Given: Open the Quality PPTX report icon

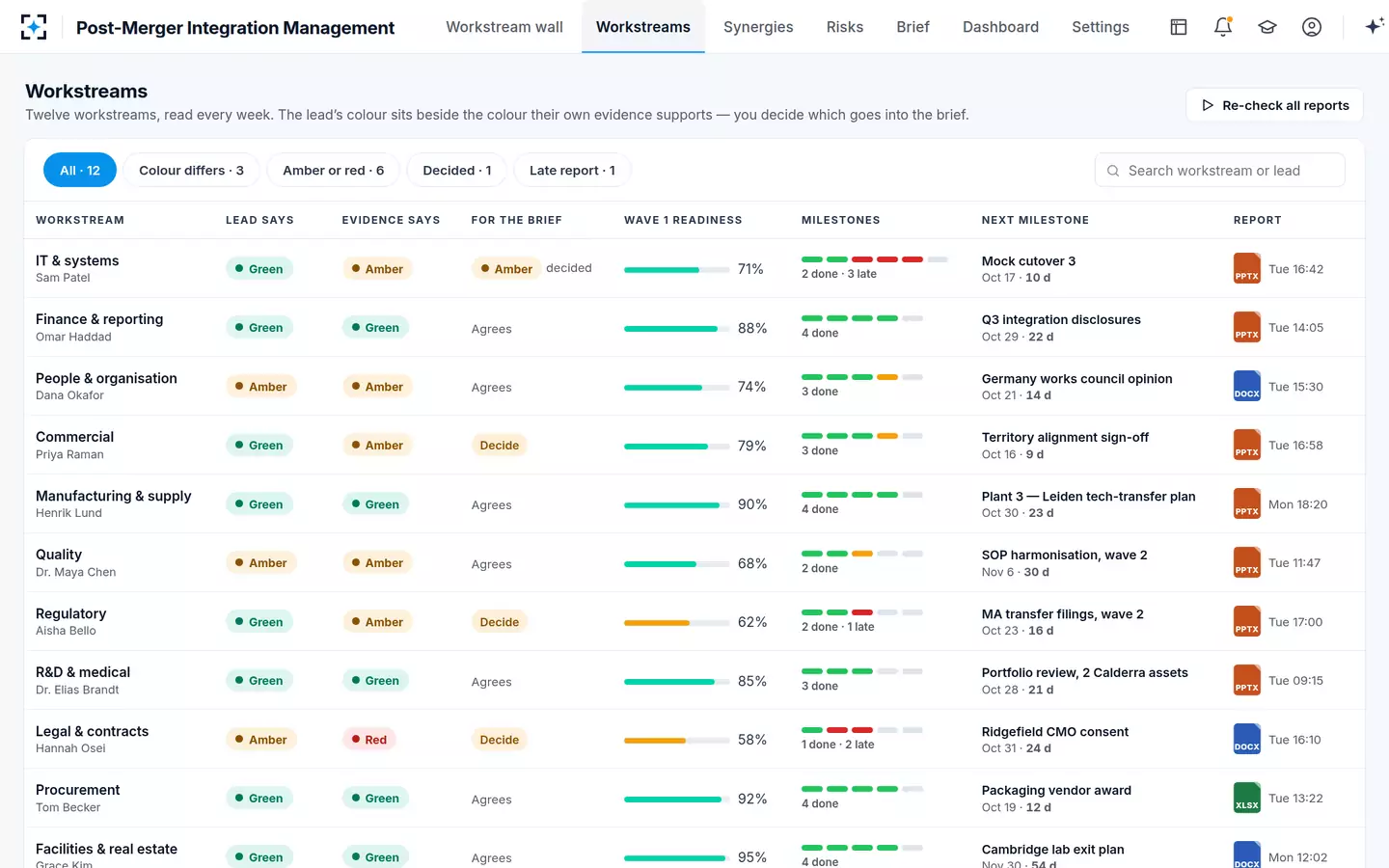Looking at the screenshot, I should tap(1247, 562).
